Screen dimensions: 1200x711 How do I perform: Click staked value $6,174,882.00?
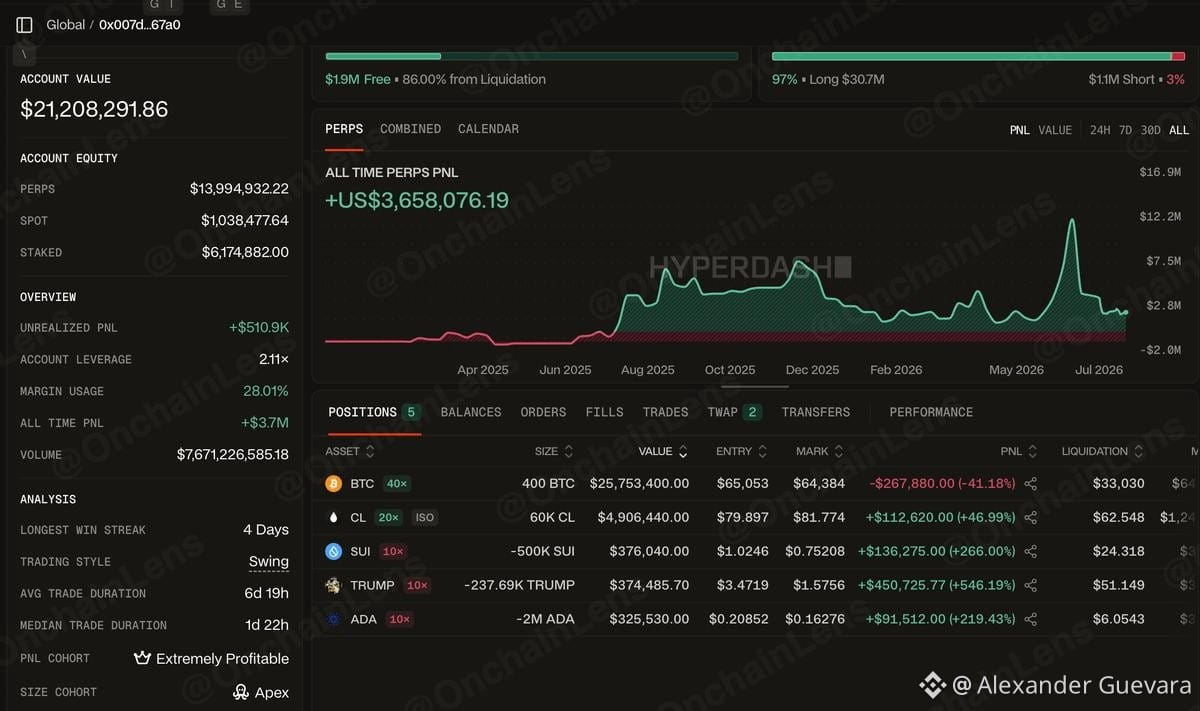[x=245, y=253]
